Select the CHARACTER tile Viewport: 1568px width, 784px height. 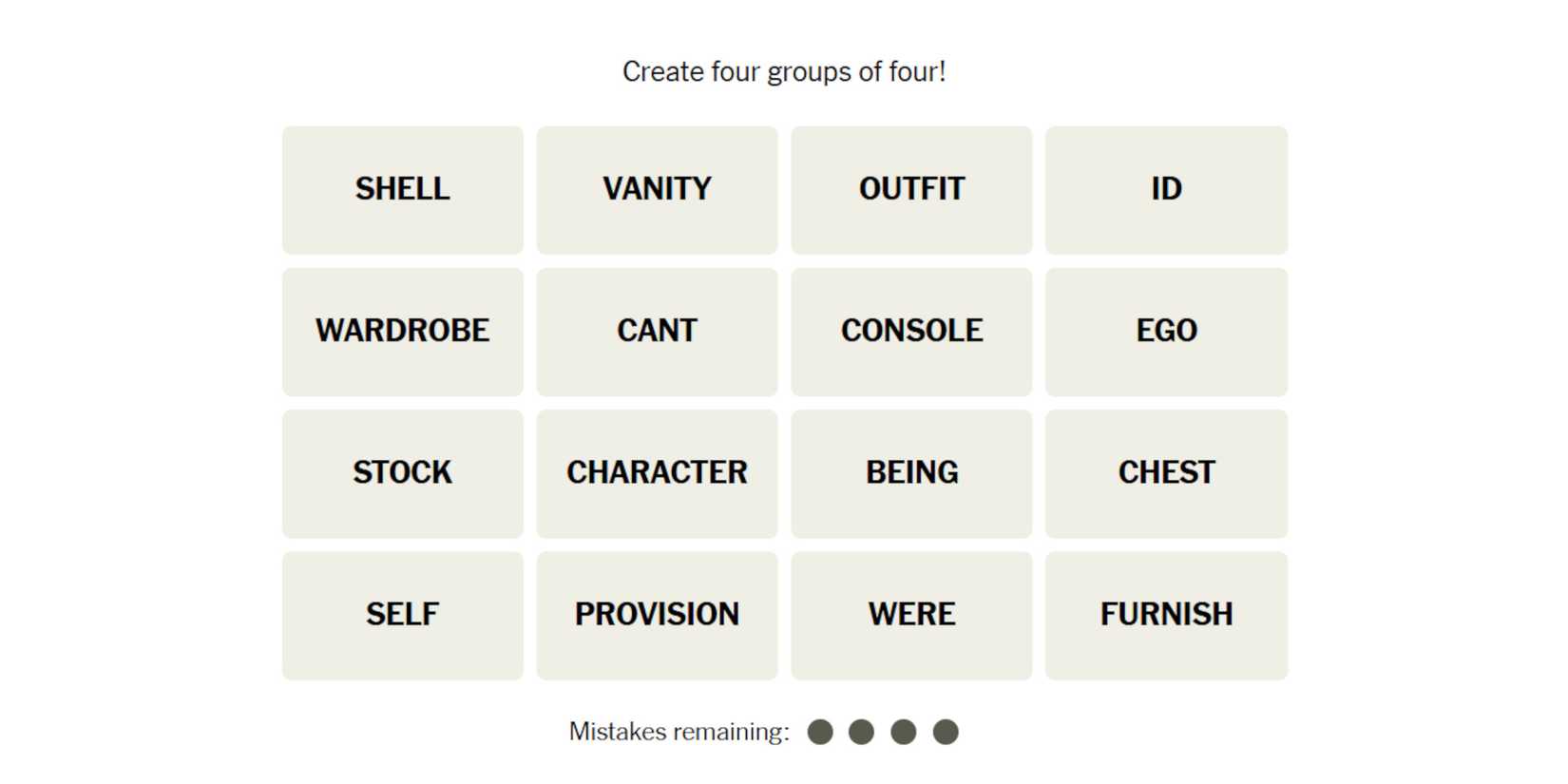tap(657, 473)
